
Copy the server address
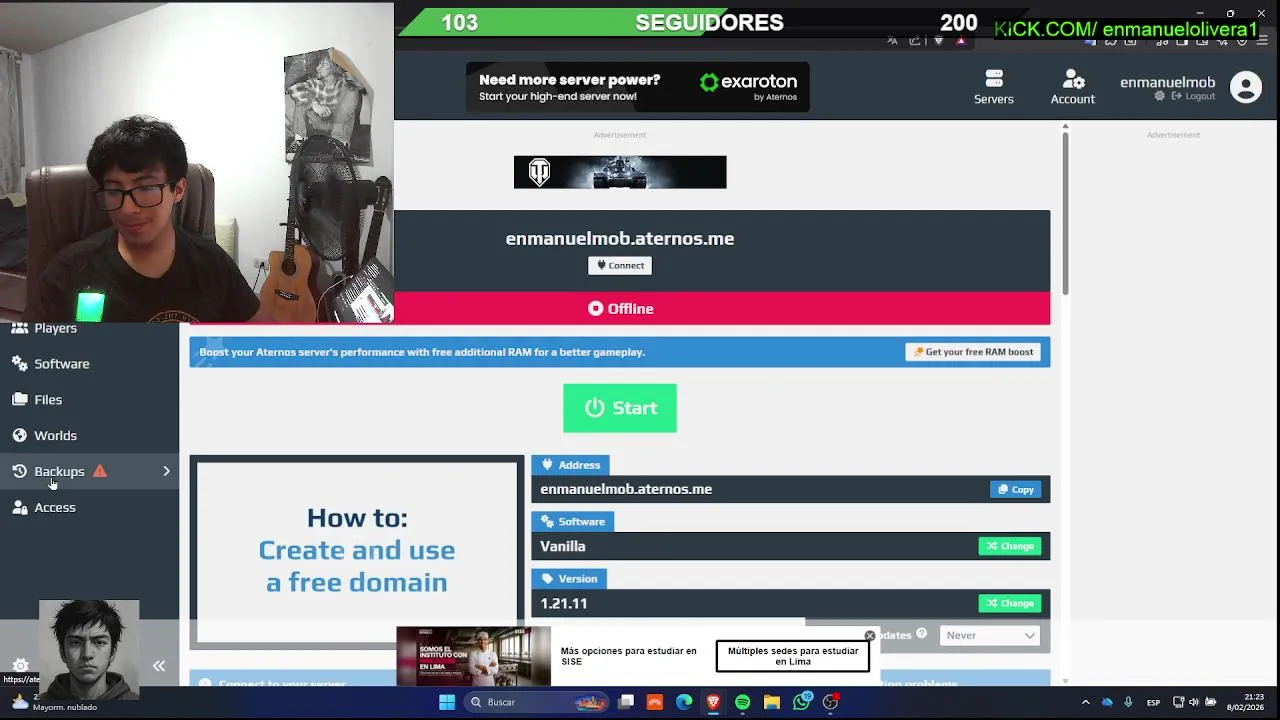pos(1016,489)
